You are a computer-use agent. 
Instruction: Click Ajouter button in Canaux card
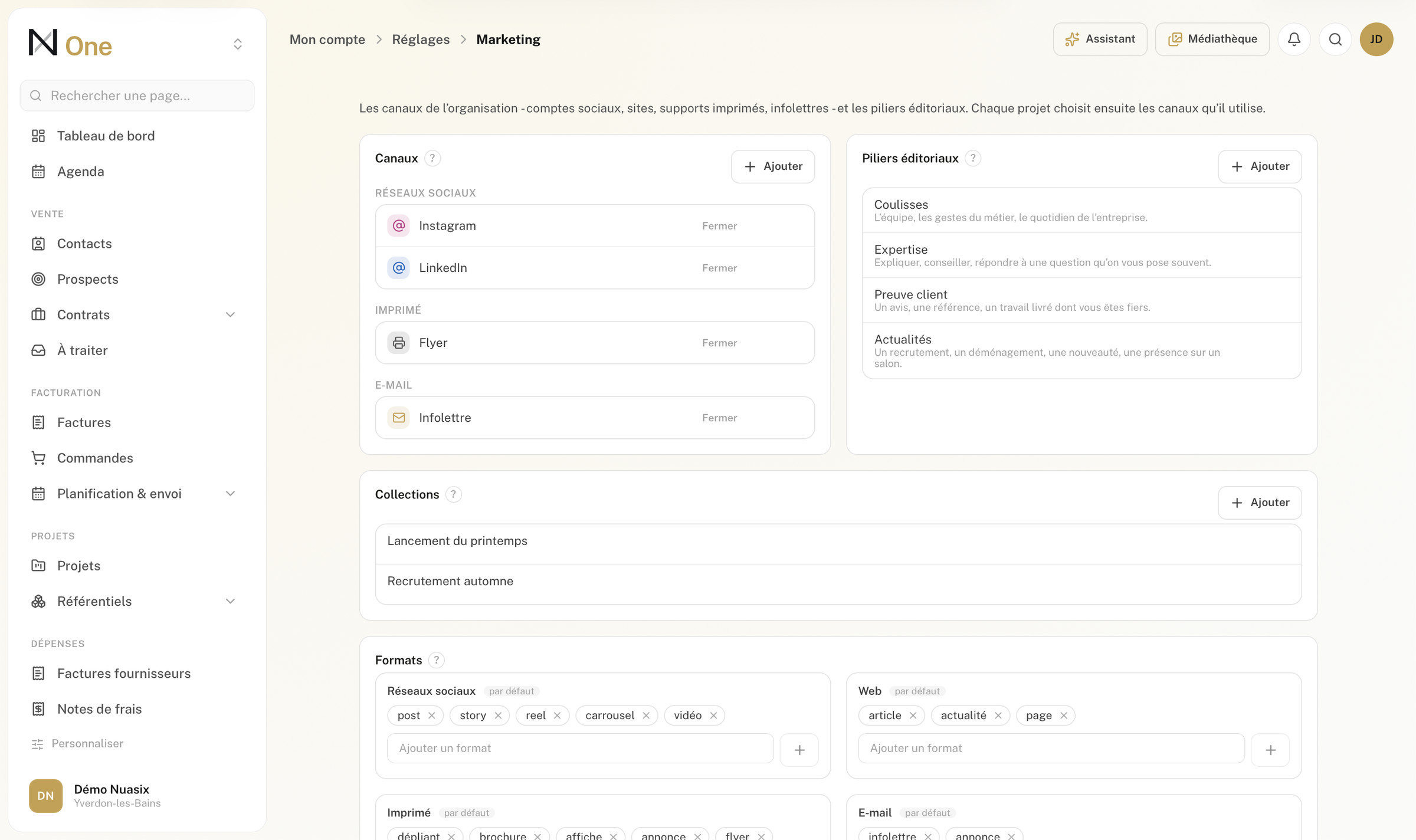pos(773,166)
